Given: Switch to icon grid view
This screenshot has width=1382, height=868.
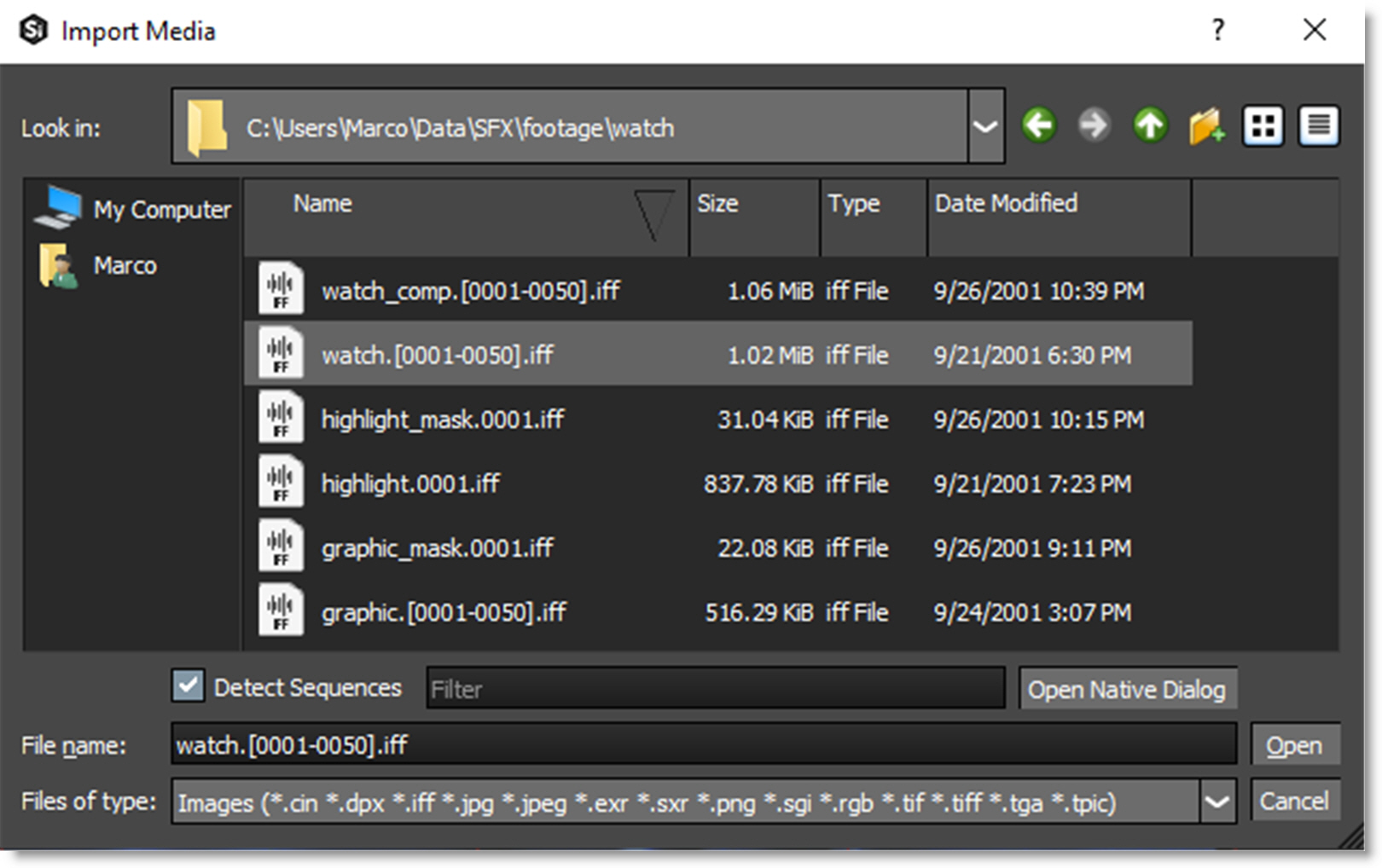Looking at the screenshot, I should pos(1263,127).
